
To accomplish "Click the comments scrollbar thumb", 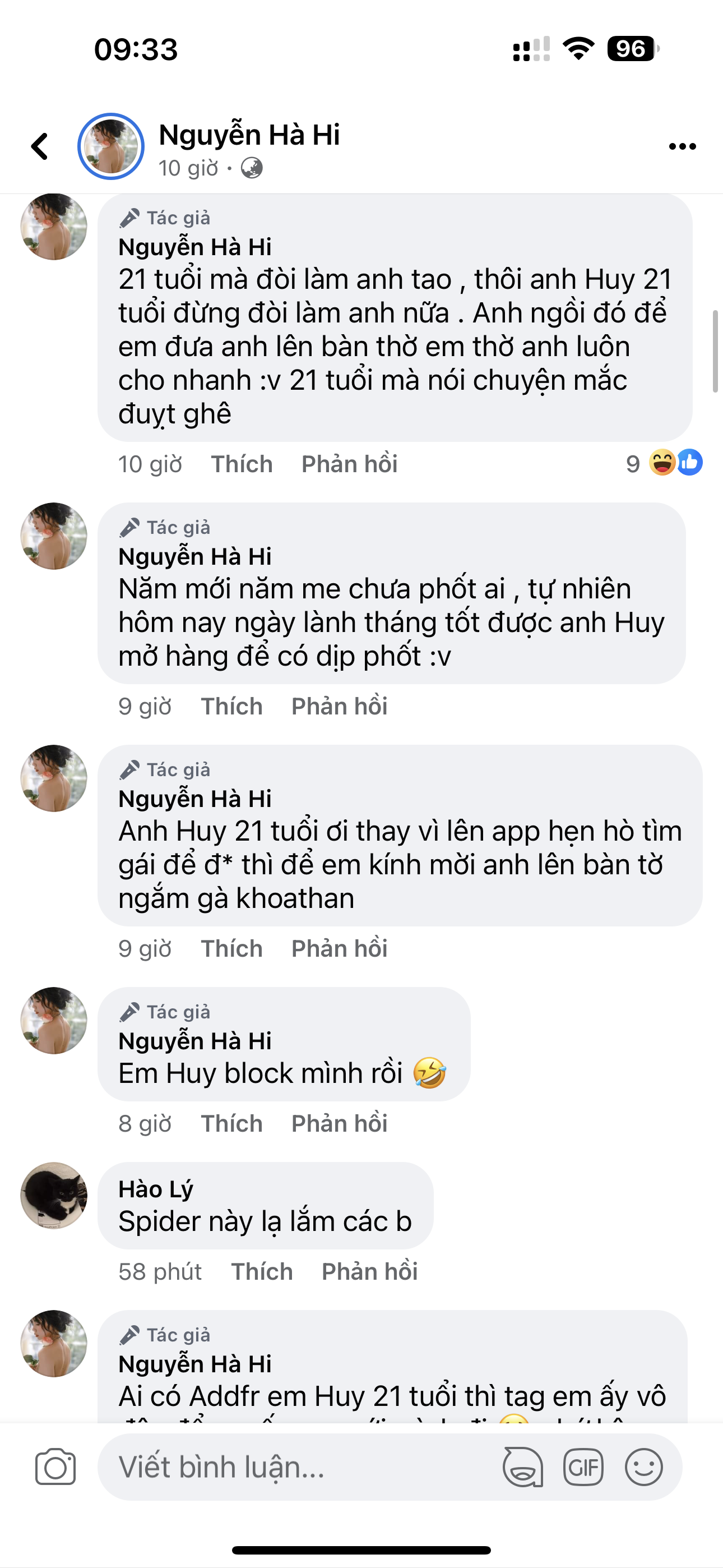I will pyautogui.click(x=715, y=351).
